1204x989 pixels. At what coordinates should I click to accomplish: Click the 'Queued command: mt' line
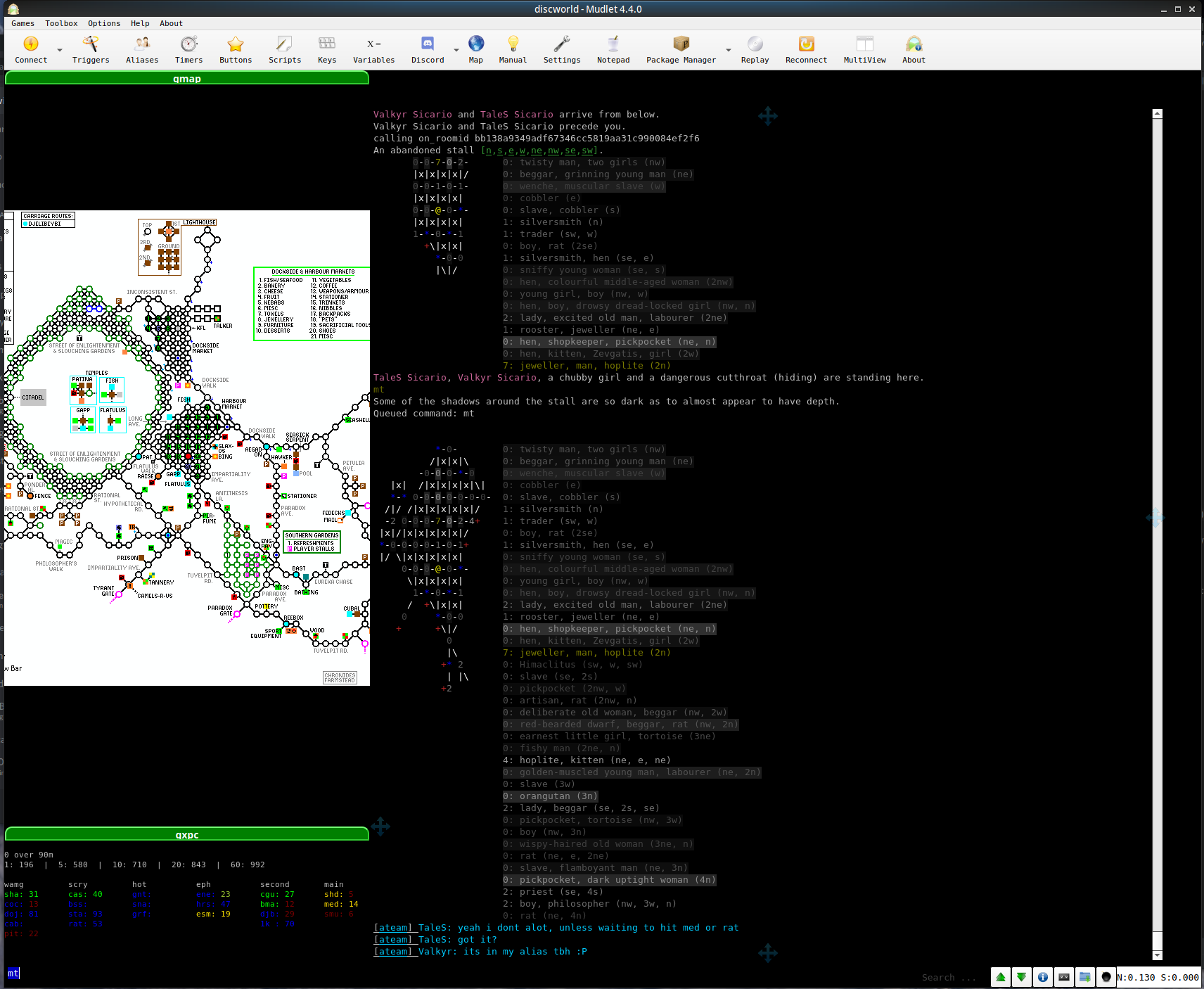click(424, 414)
